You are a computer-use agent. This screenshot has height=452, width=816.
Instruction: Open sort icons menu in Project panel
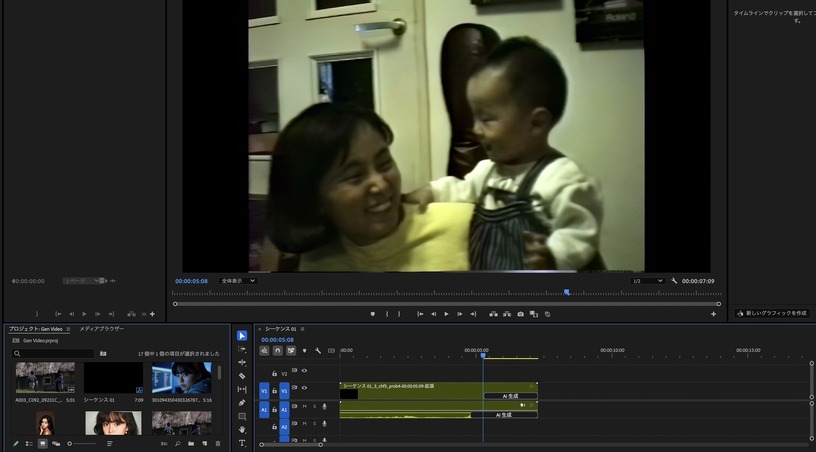109,444
